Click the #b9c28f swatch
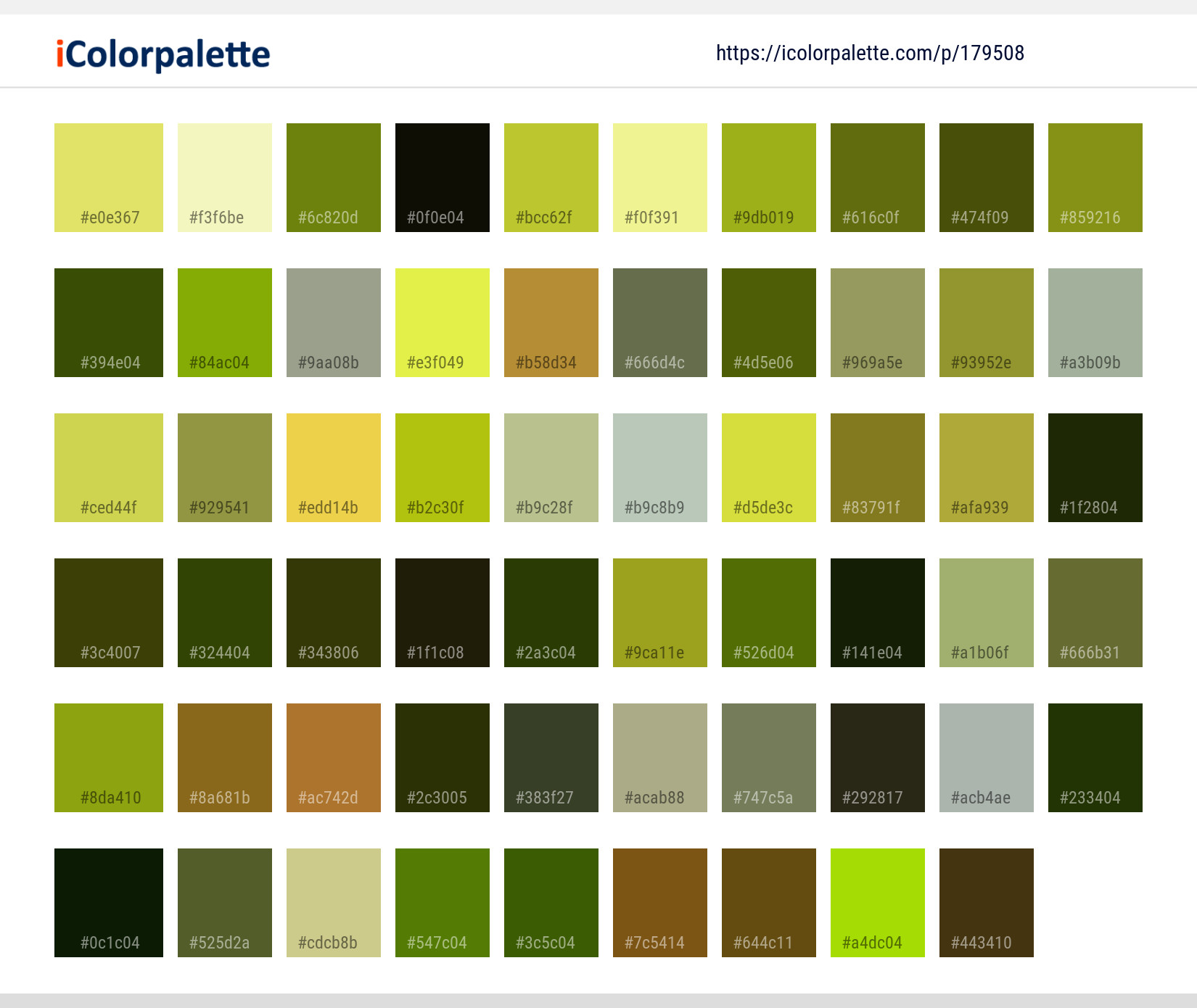Image resolution: width=1197 pixels, height=1008 pixels. 551,468
